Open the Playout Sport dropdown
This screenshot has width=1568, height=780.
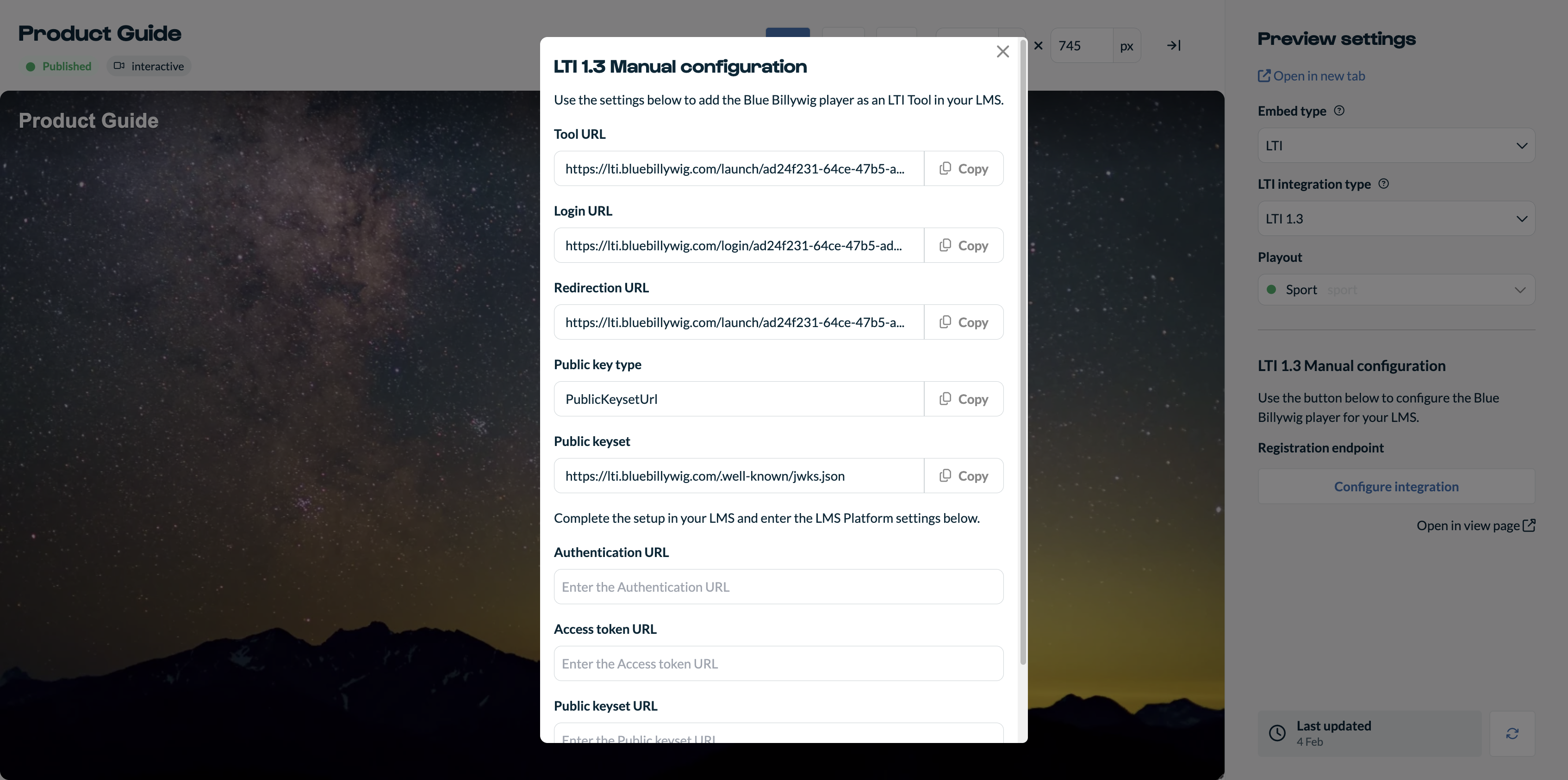point(1396,290)
